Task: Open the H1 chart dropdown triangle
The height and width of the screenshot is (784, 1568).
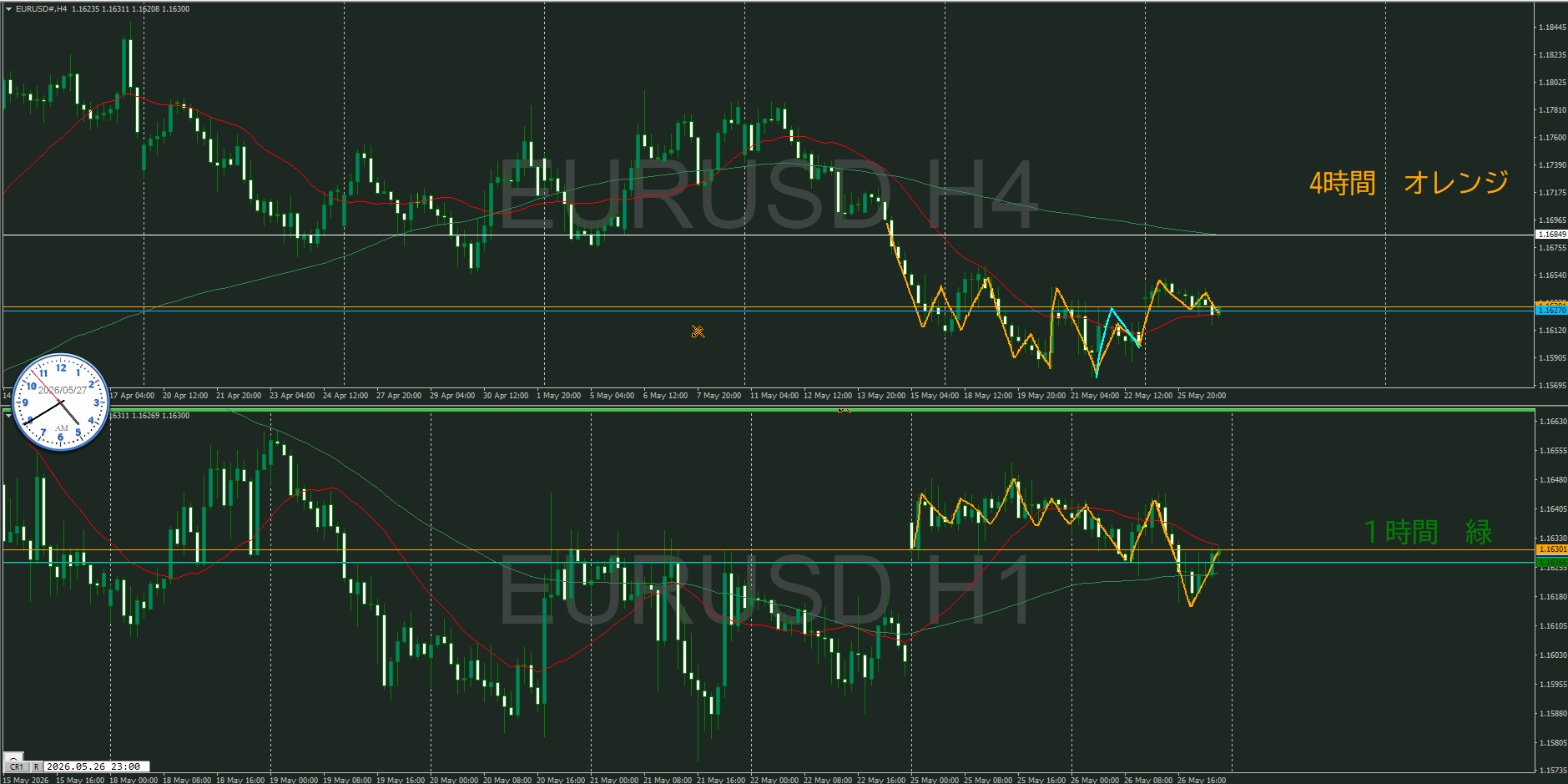Action: 8,415
